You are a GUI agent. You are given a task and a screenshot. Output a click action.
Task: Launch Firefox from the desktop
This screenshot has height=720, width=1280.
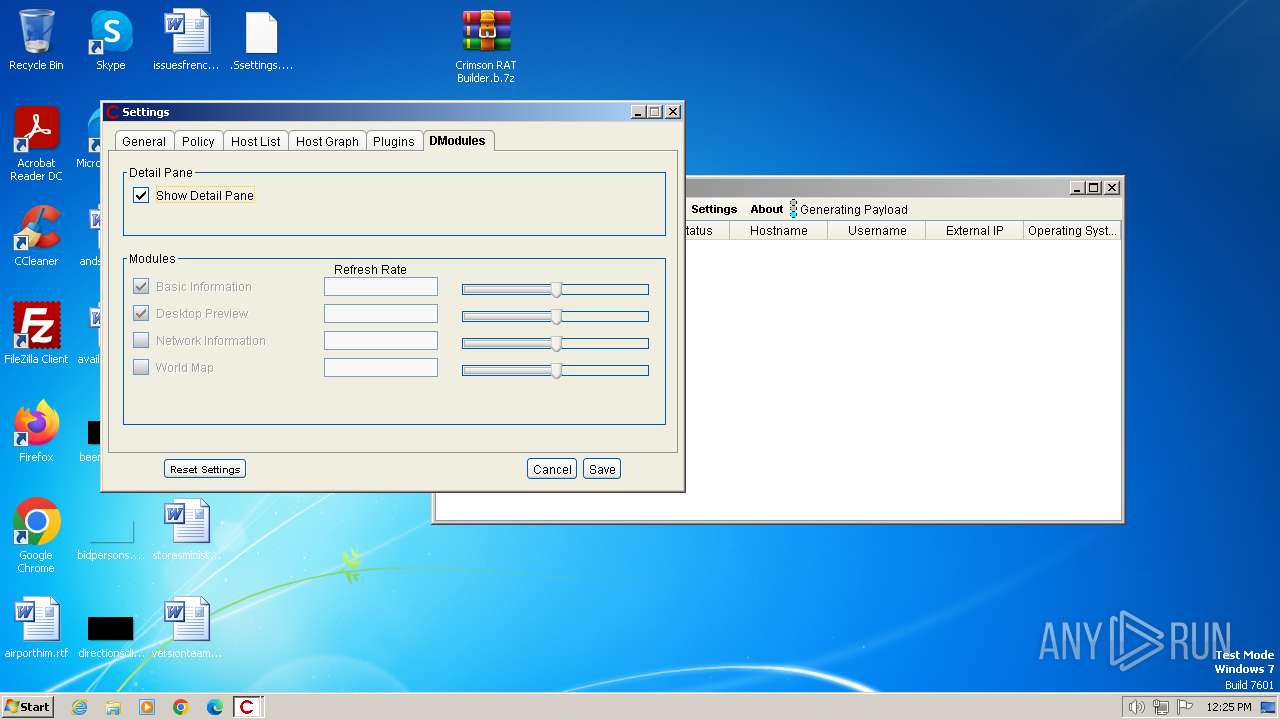(x=36, y=432)
